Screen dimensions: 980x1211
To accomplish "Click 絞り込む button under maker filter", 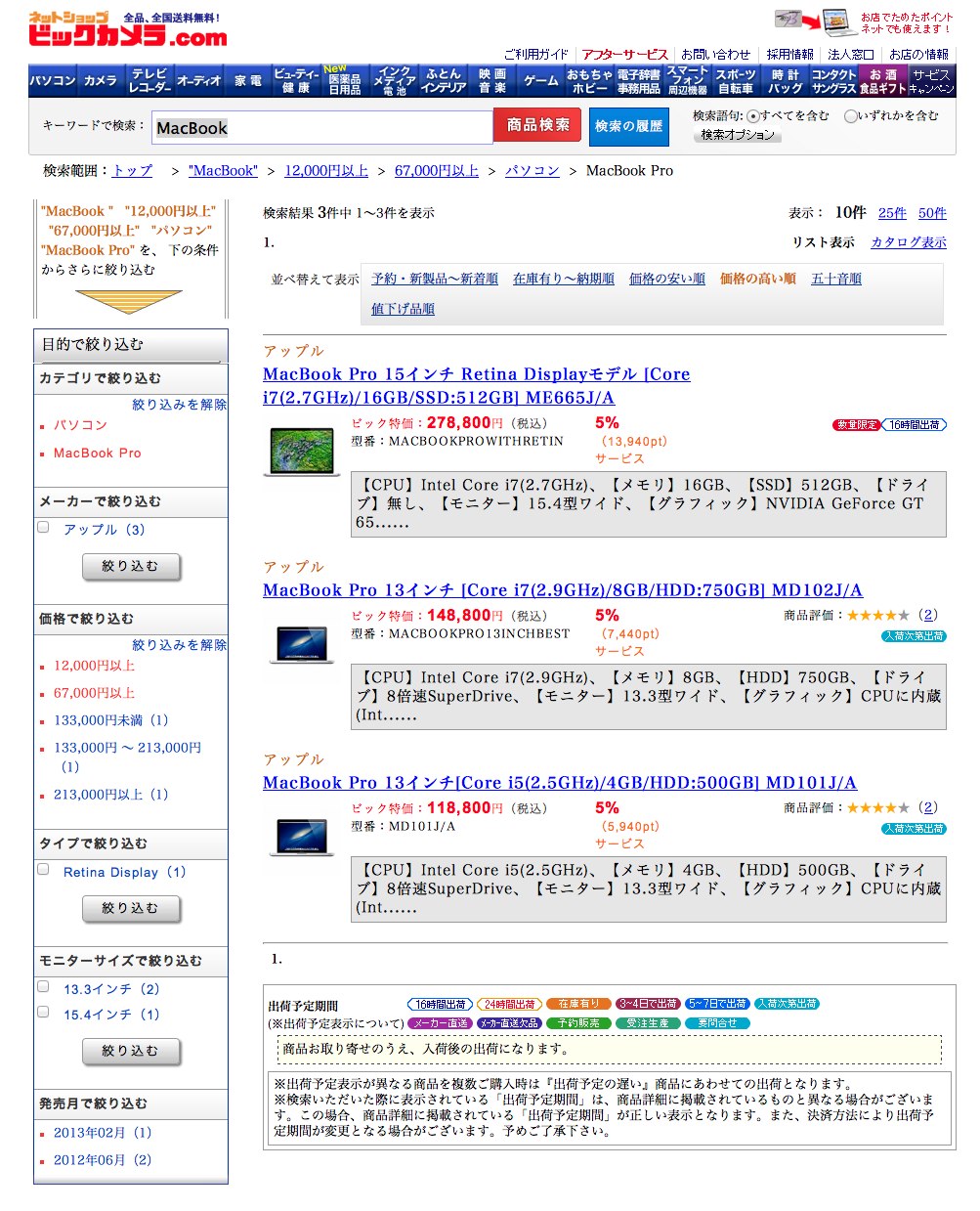I will pyautogui.click(x=131, y=566).
